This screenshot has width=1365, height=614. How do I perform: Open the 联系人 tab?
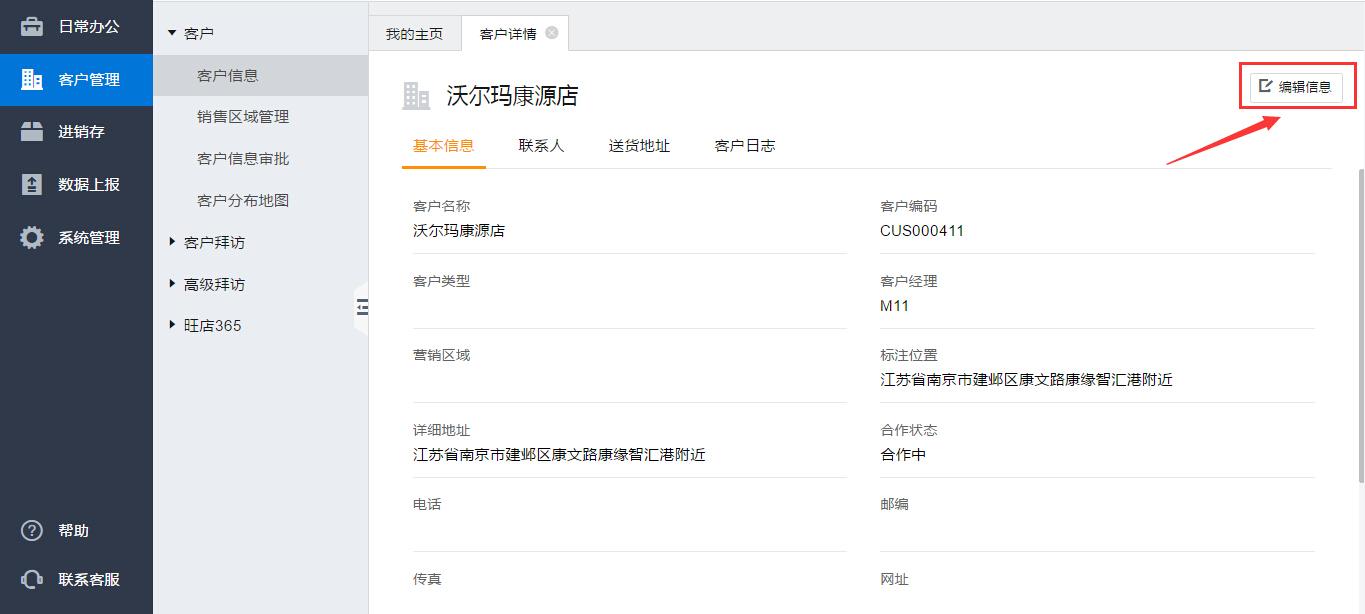click(x=541, y=146)
